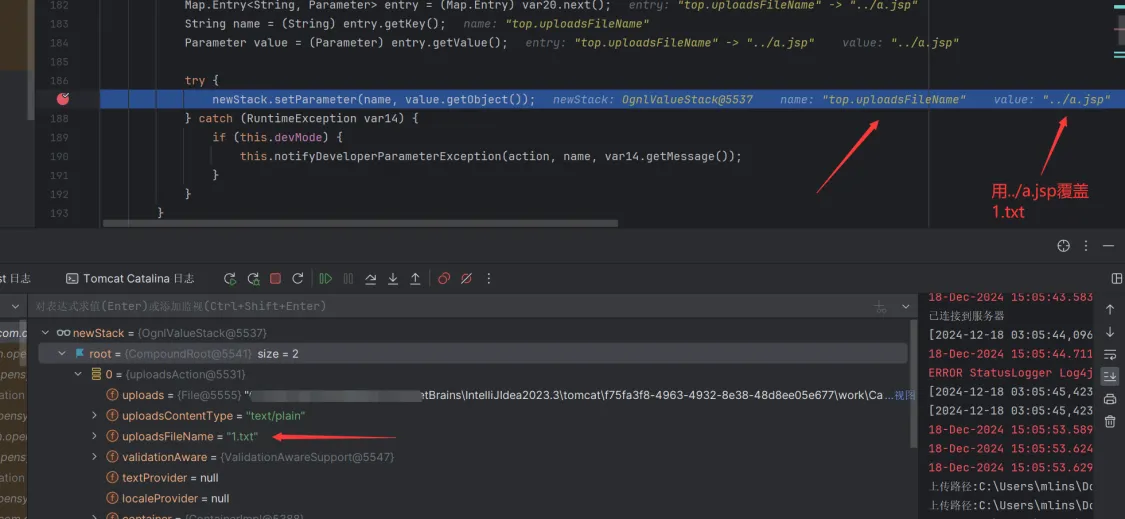This screenshot has width=1125, height=519.
Task: Expand the uploadsFileName variable node
Action: [x=96, y=436]
